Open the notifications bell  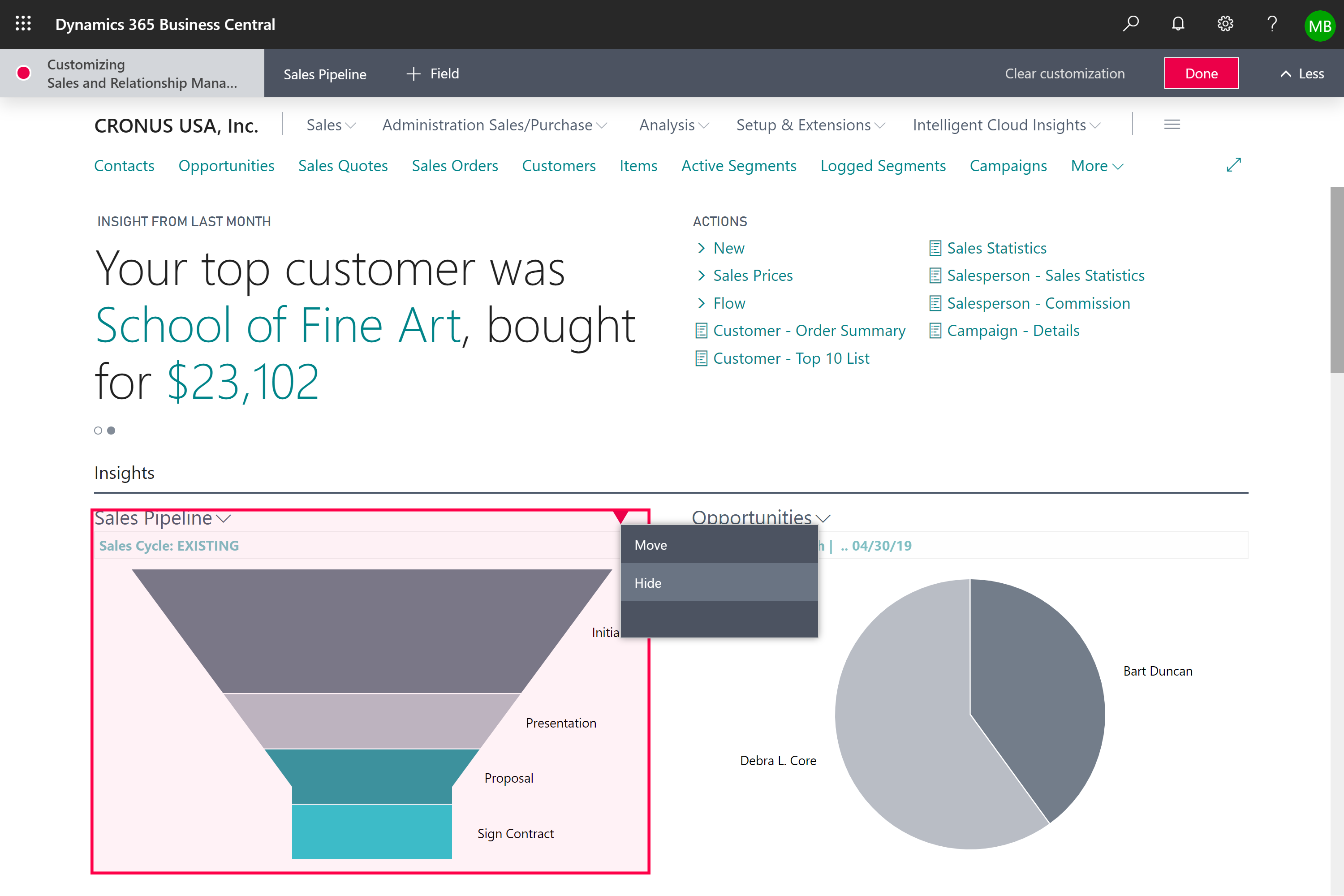[1178, 24]
